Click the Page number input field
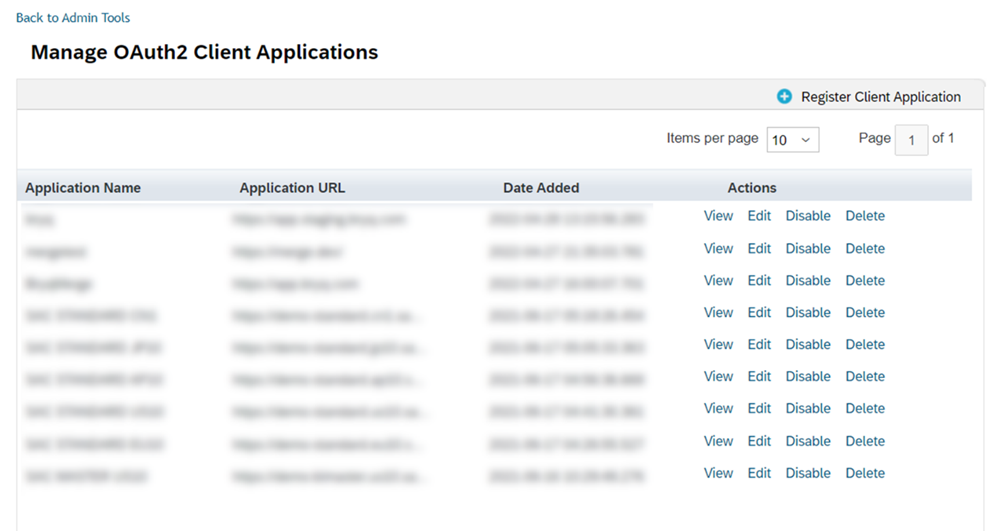The width and height of the screenshot is (990, 531). (x=911, y=140)
